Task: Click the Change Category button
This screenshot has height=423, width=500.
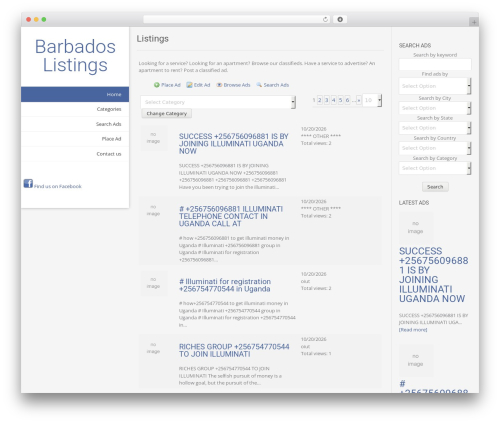Action: [167, 113]
